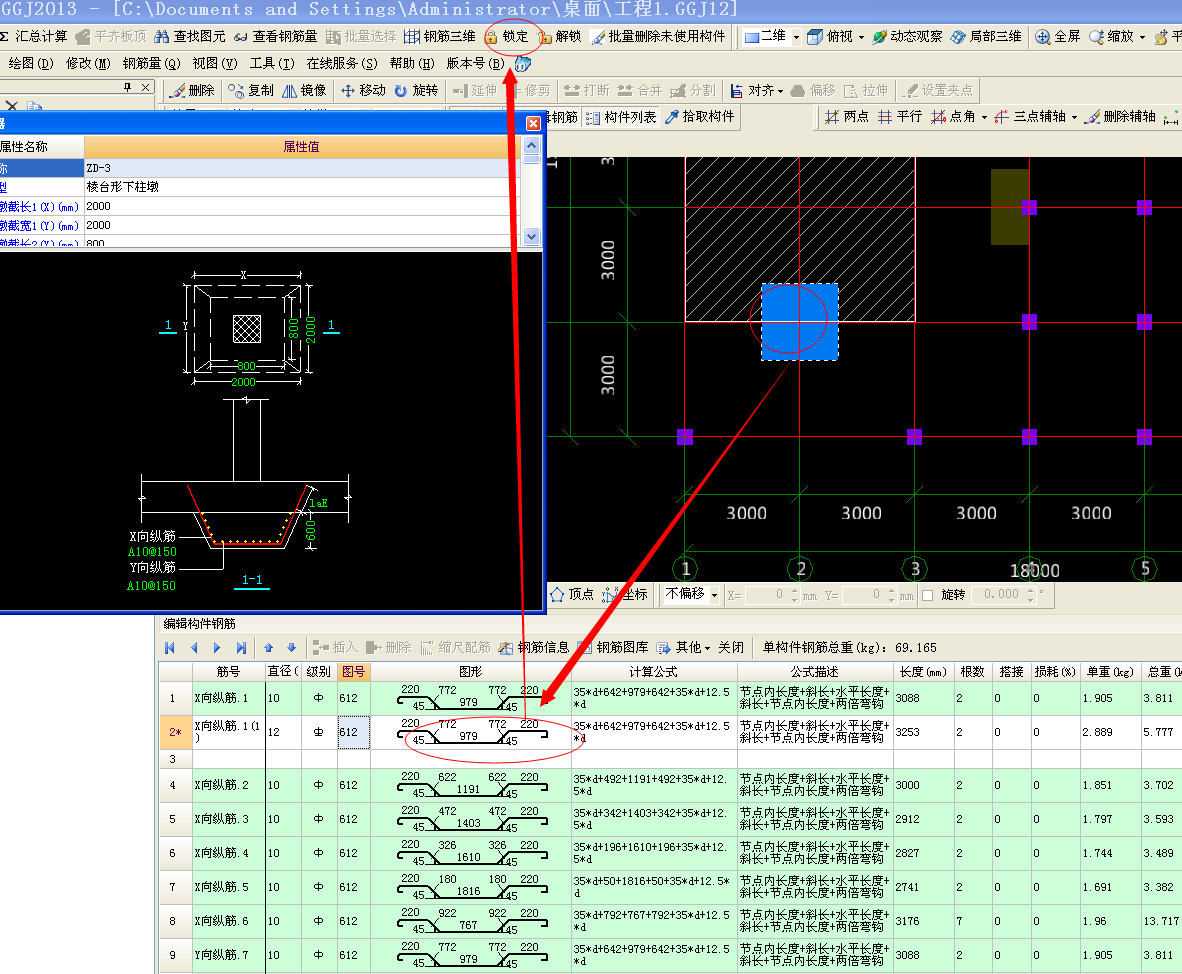Viewport: 1182px width, 974px height.
Task: Click the 解锁 unlock icon
Action: tap(544, 36)
